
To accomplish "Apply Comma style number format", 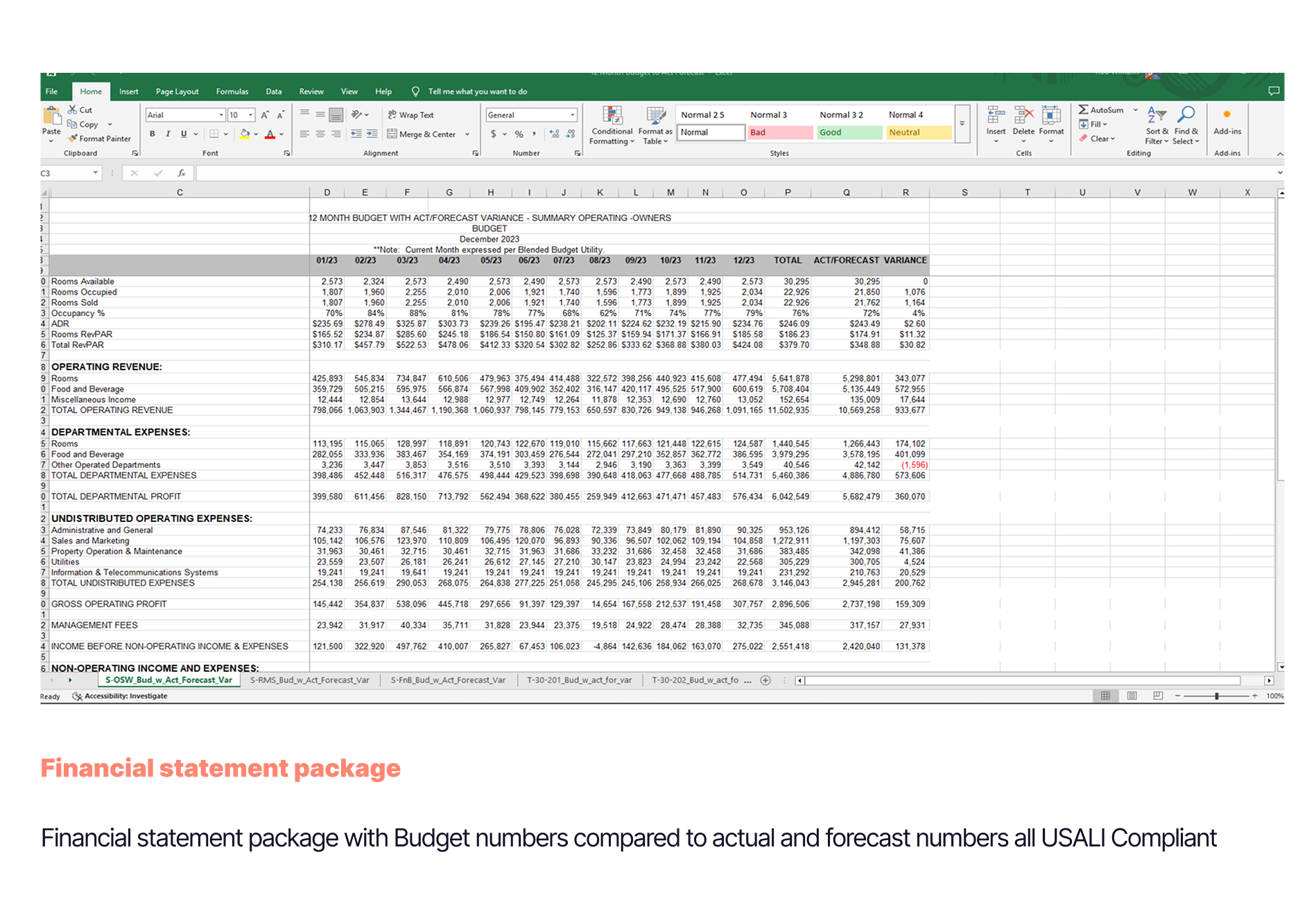I will (534, 134).
